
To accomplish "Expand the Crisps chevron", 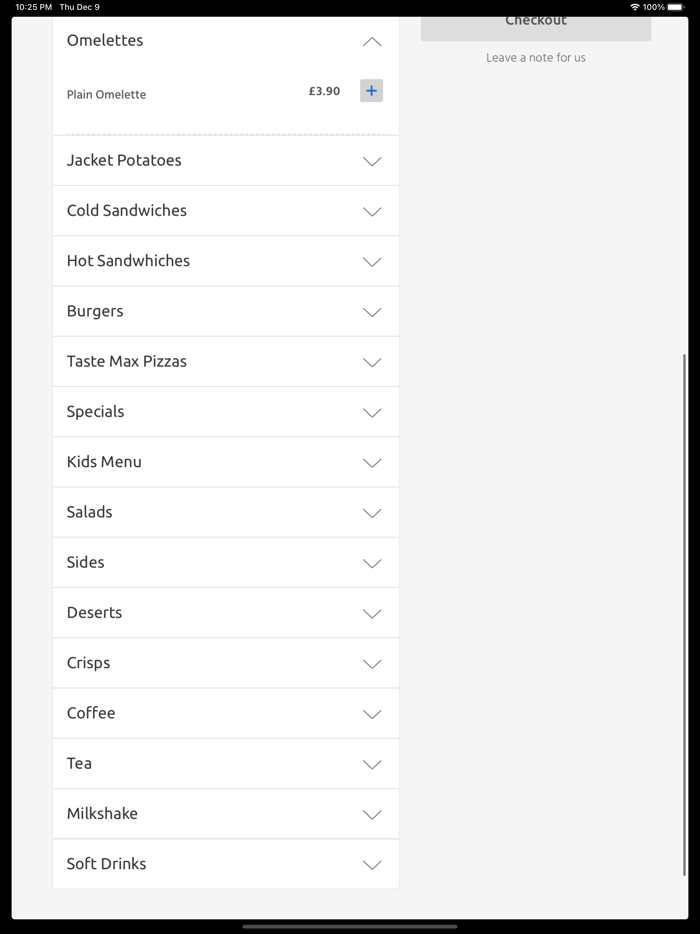I will click(372, 663).
